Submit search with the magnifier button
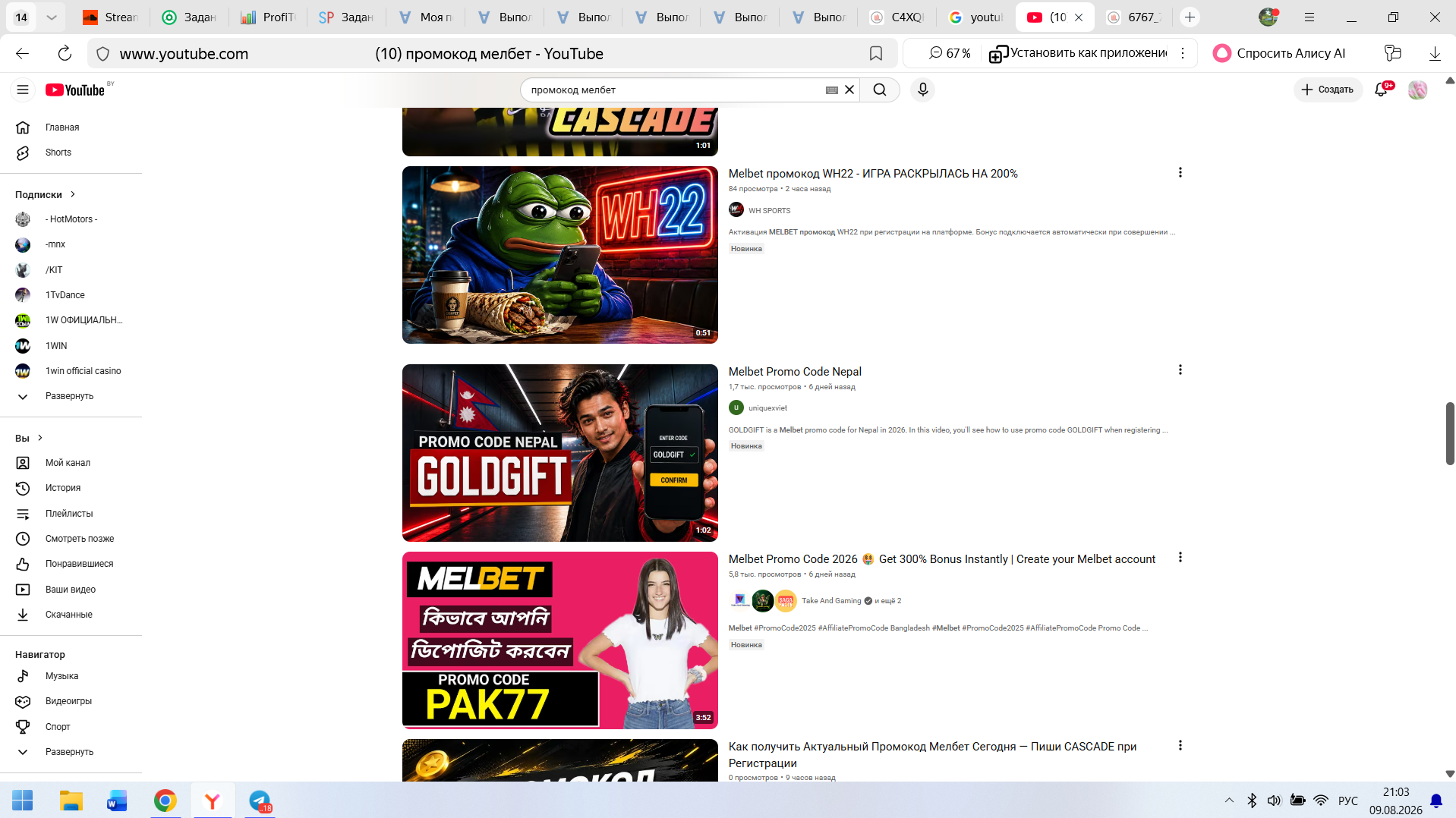This screenshot has width=1456, height=818. pos(880,90)
